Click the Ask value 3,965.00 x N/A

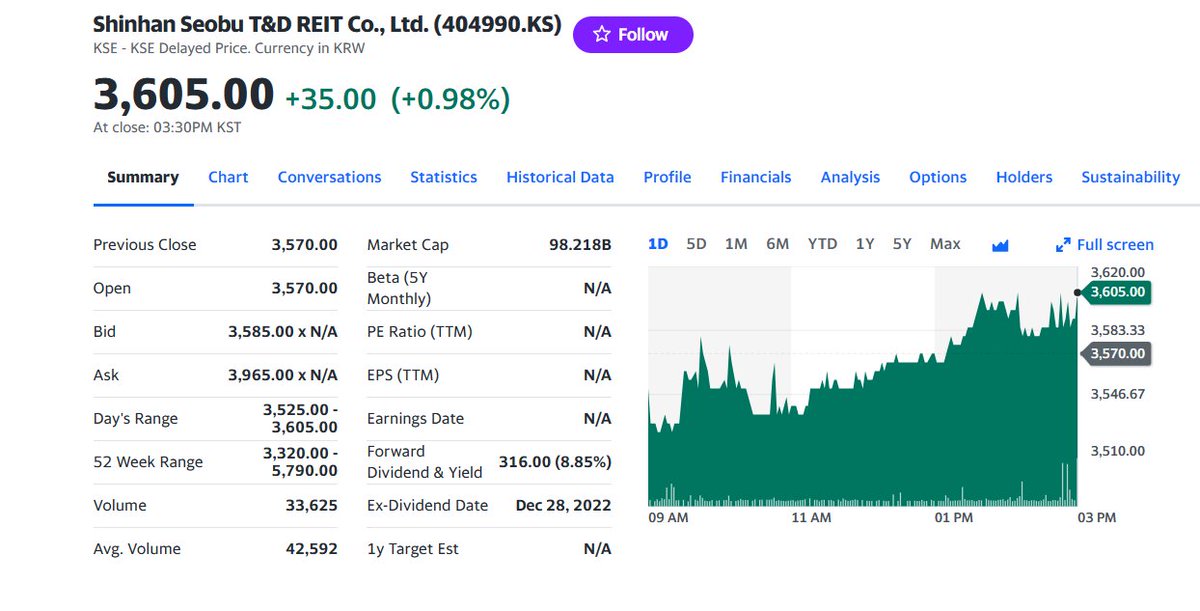pos(283,375)
